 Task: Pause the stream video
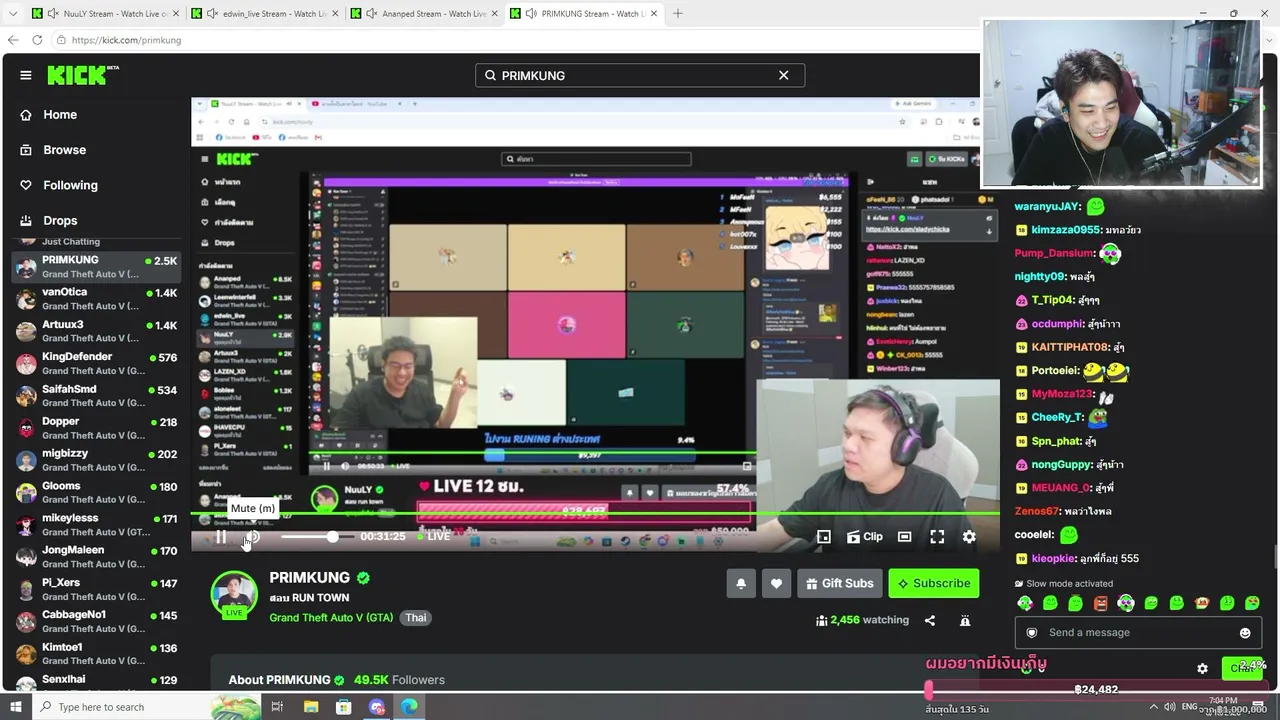tap(221, 537)
